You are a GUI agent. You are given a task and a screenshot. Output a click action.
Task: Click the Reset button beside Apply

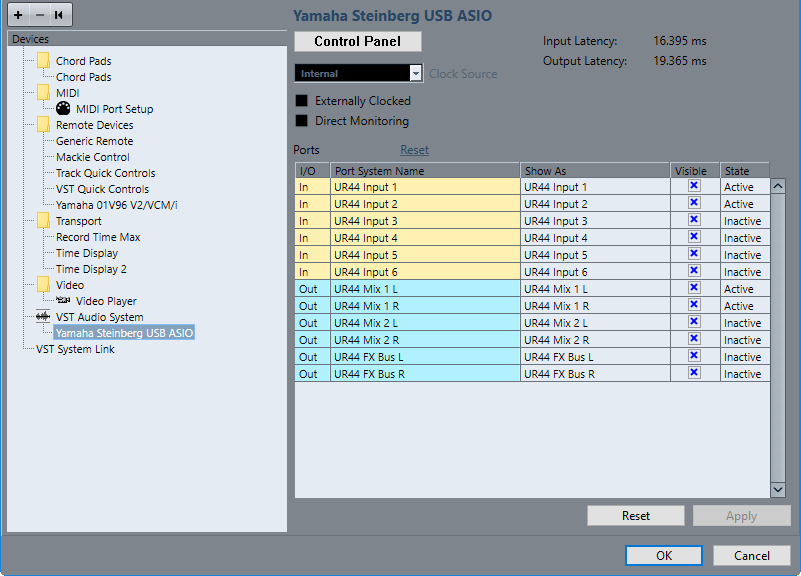(x=635, y=516)
